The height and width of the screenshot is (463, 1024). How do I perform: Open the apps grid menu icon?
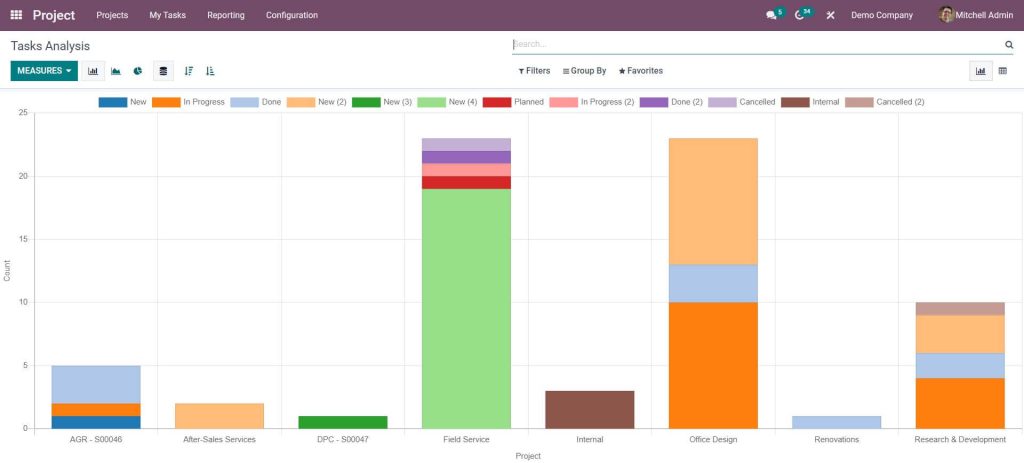coord(16,15)
